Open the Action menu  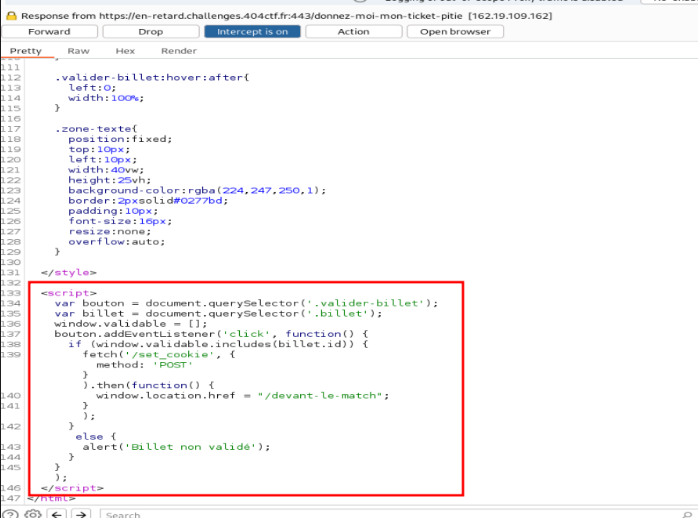(x=353, y=31)
